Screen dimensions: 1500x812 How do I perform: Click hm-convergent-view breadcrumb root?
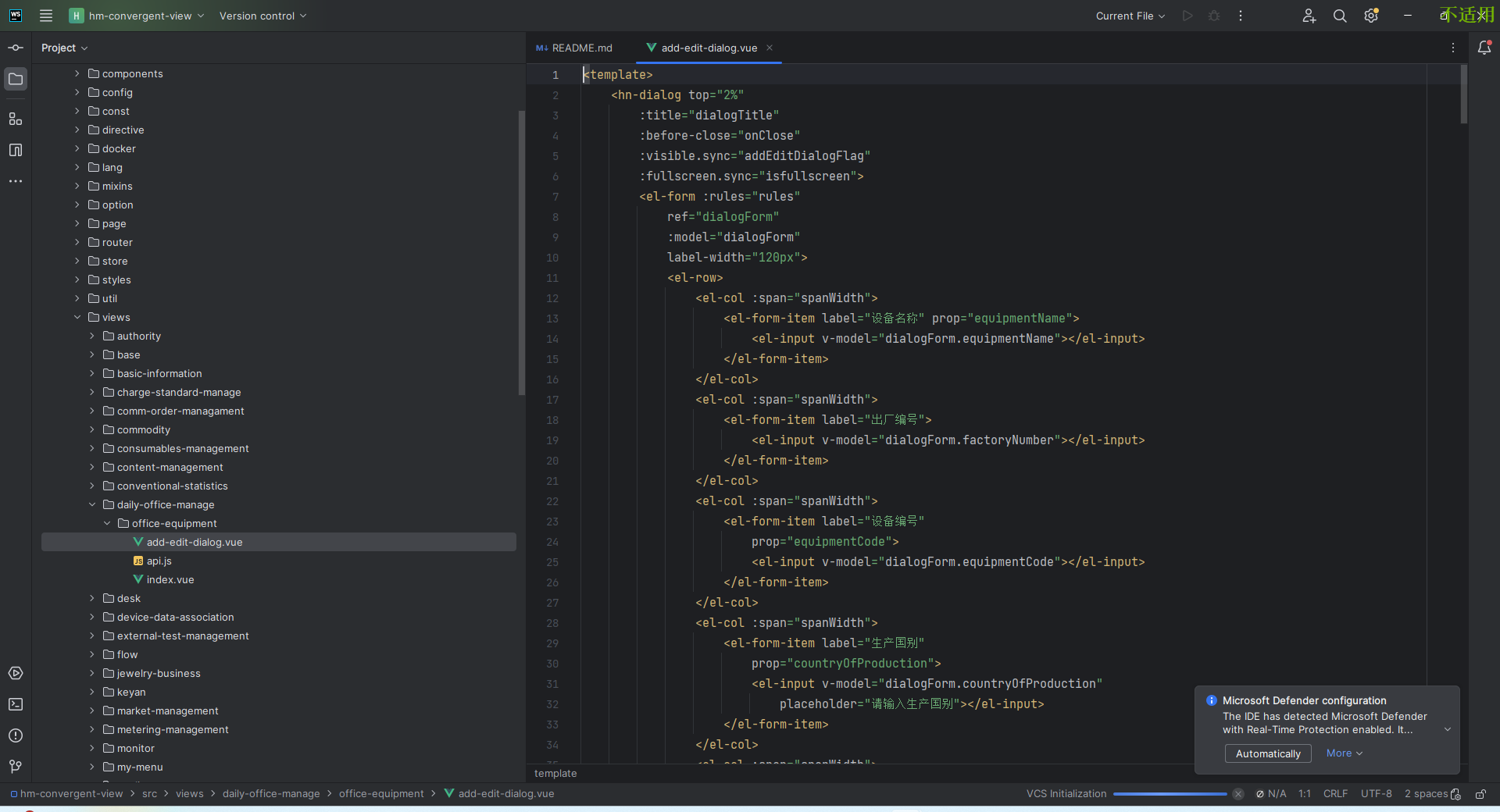(66, 794)
